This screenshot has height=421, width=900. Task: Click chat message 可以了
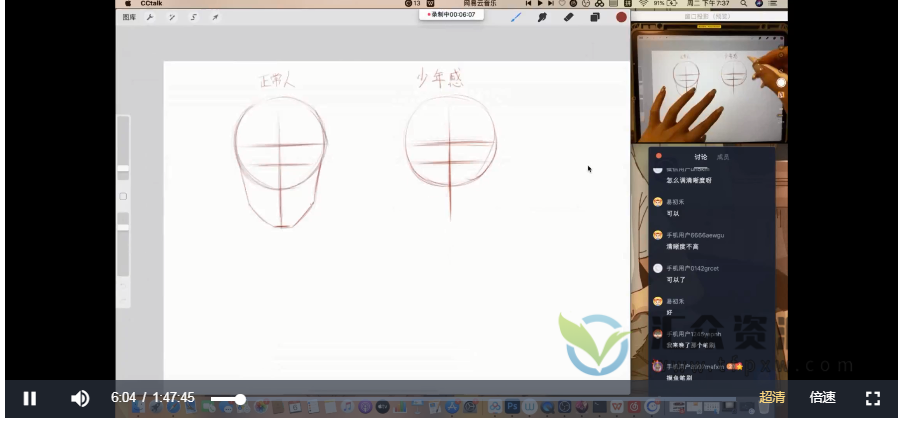pyautogui.click(x=676, y=280)
